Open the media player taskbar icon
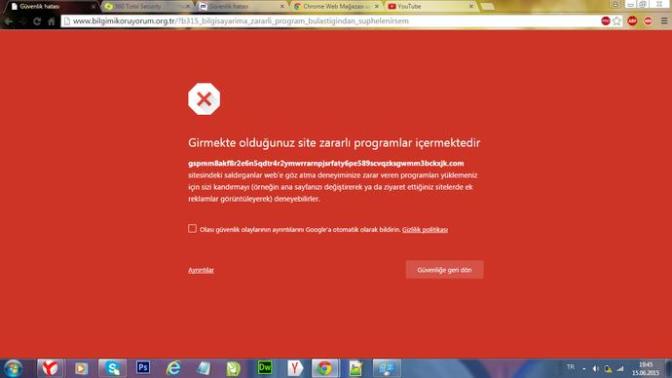Image resolution: width=672 pixels, height=378 pixels. pos(81,368)
